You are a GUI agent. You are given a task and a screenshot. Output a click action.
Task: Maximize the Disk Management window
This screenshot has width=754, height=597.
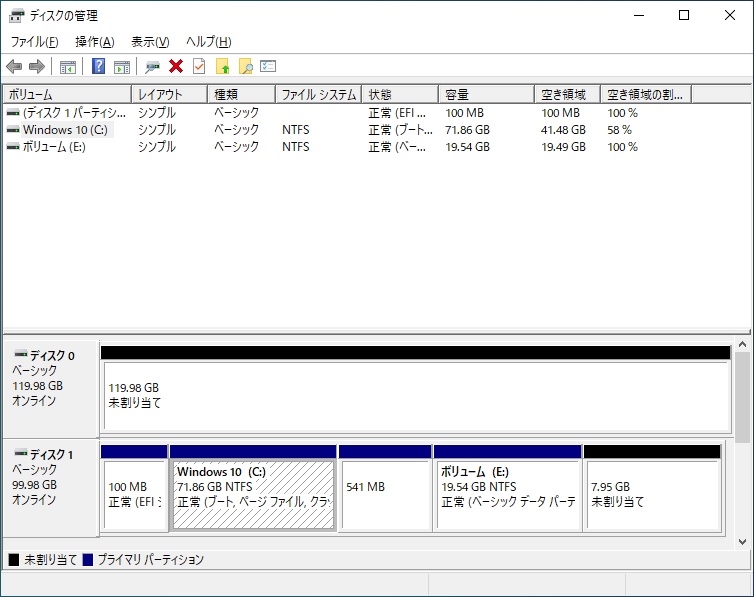pyautogui.click(x=684, y=15)
